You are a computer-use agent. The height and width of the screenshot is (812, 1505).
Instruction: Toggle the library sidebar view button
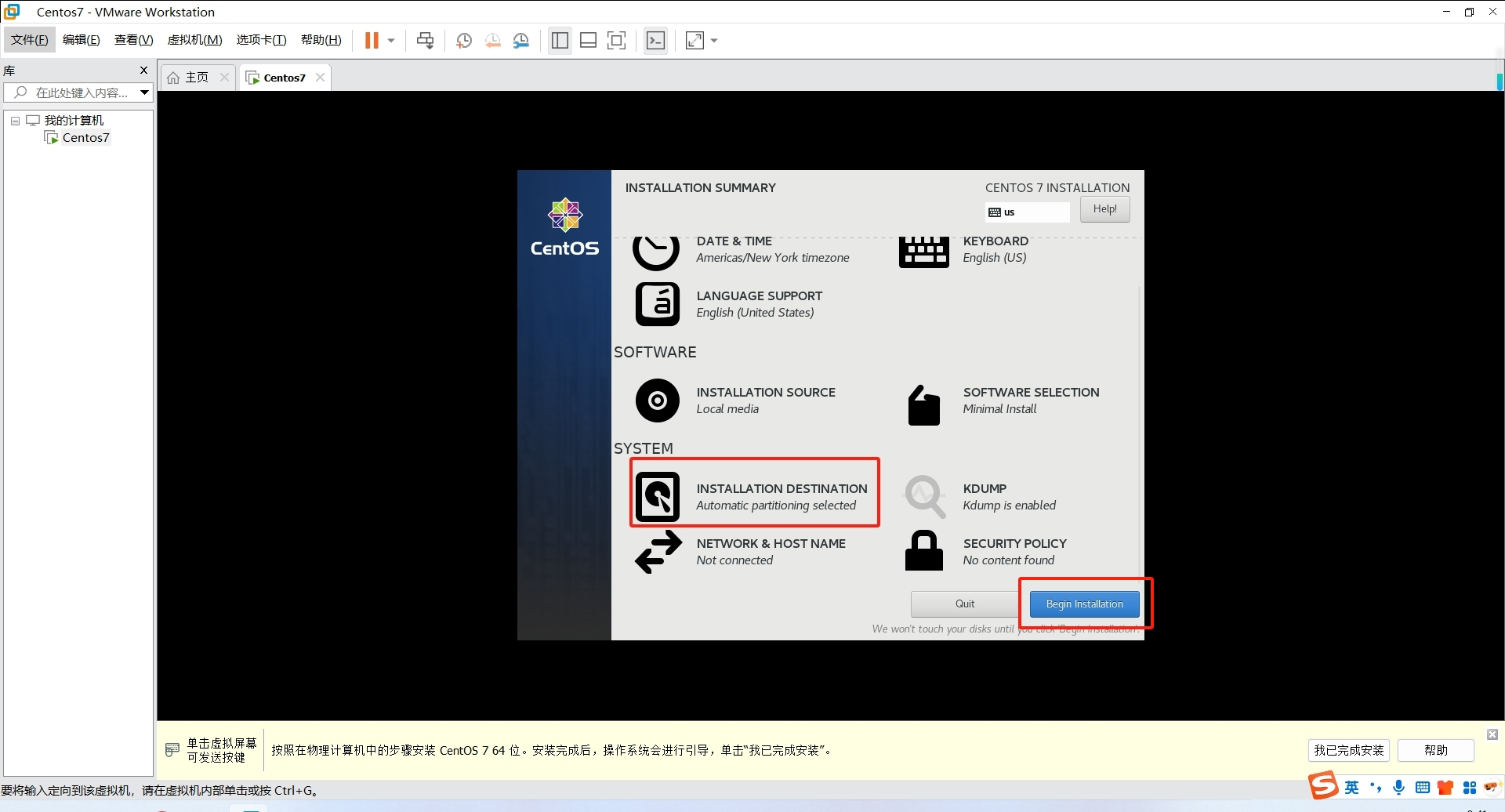[560, 41]
